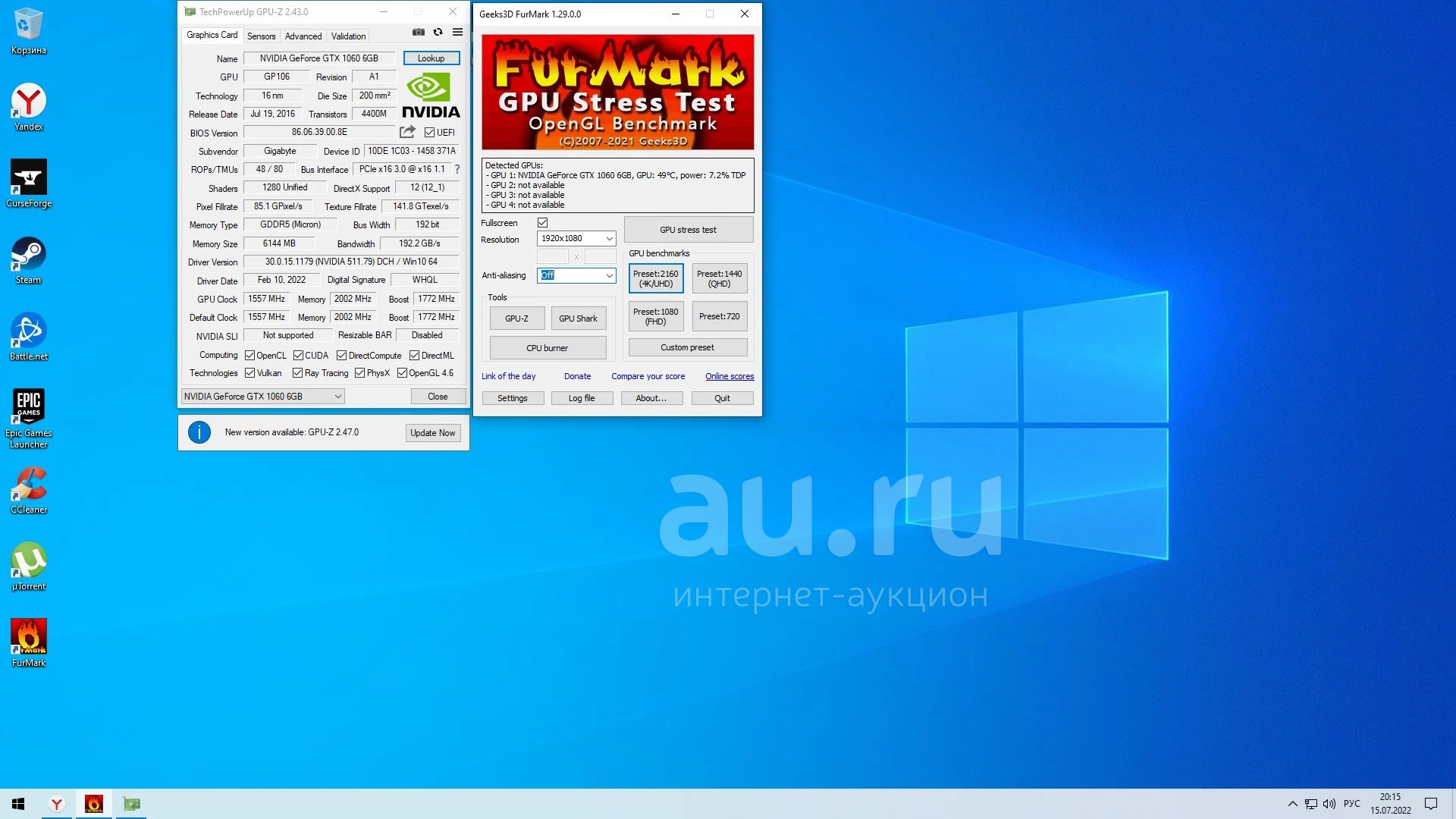Open the notification center icon
This screenshot has width=1456, height=819.
click(1431, 804)
